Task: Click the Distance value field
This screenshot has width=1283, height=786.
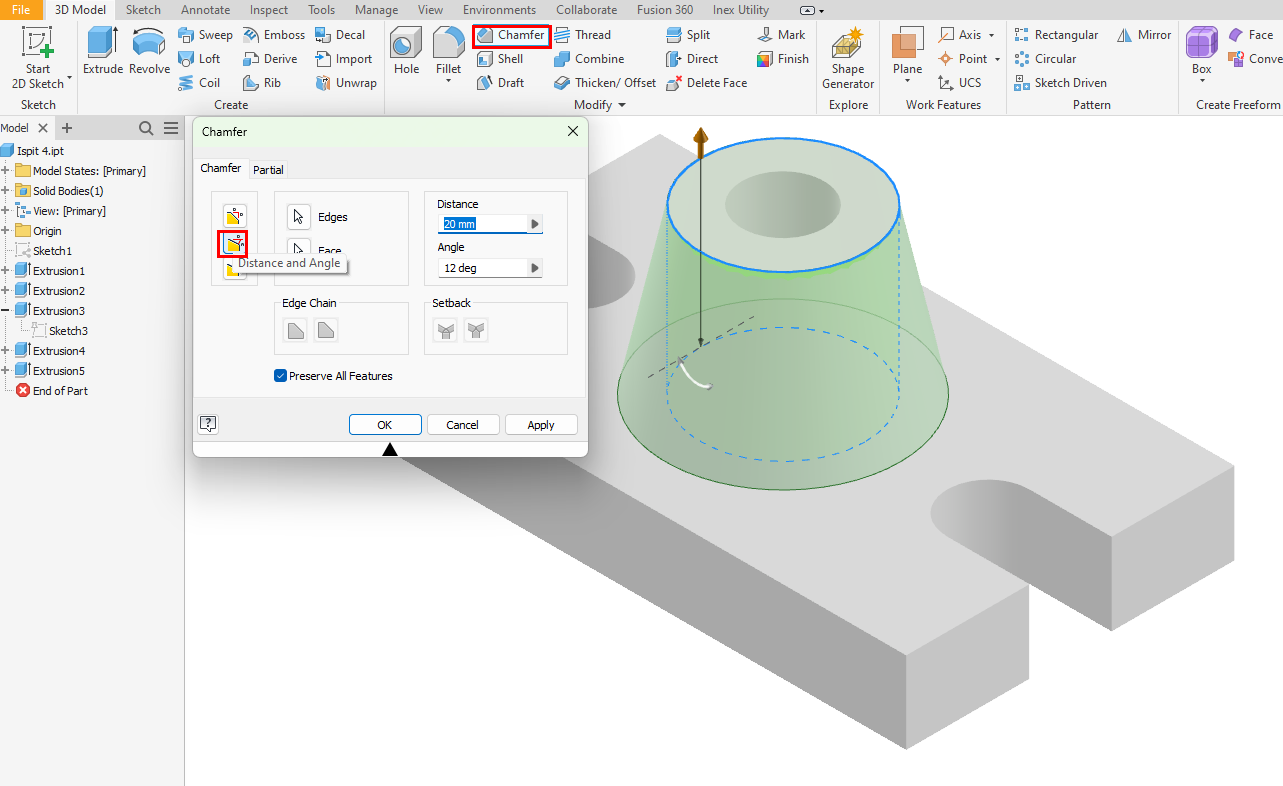Action: pyautogui.click(x=483, y=224)
